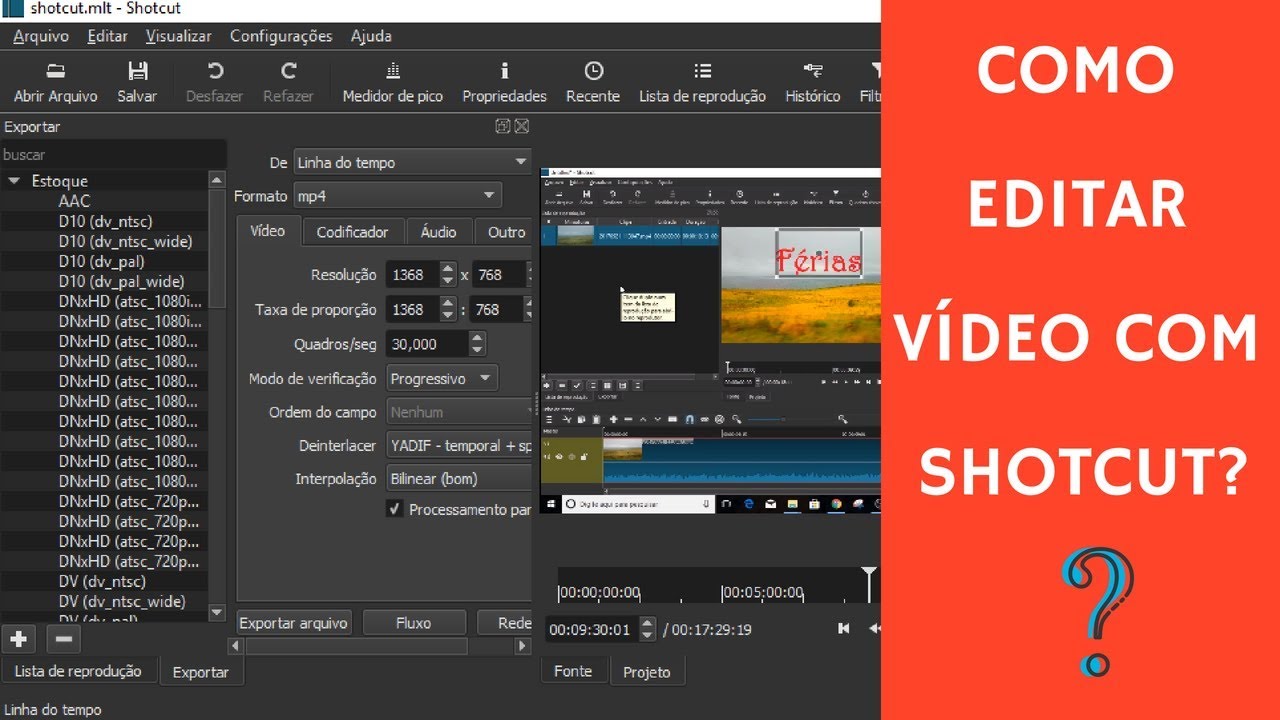Select the Exportar bottom tab
This screenshot has width=1280, height=720.
coord(200,672)
